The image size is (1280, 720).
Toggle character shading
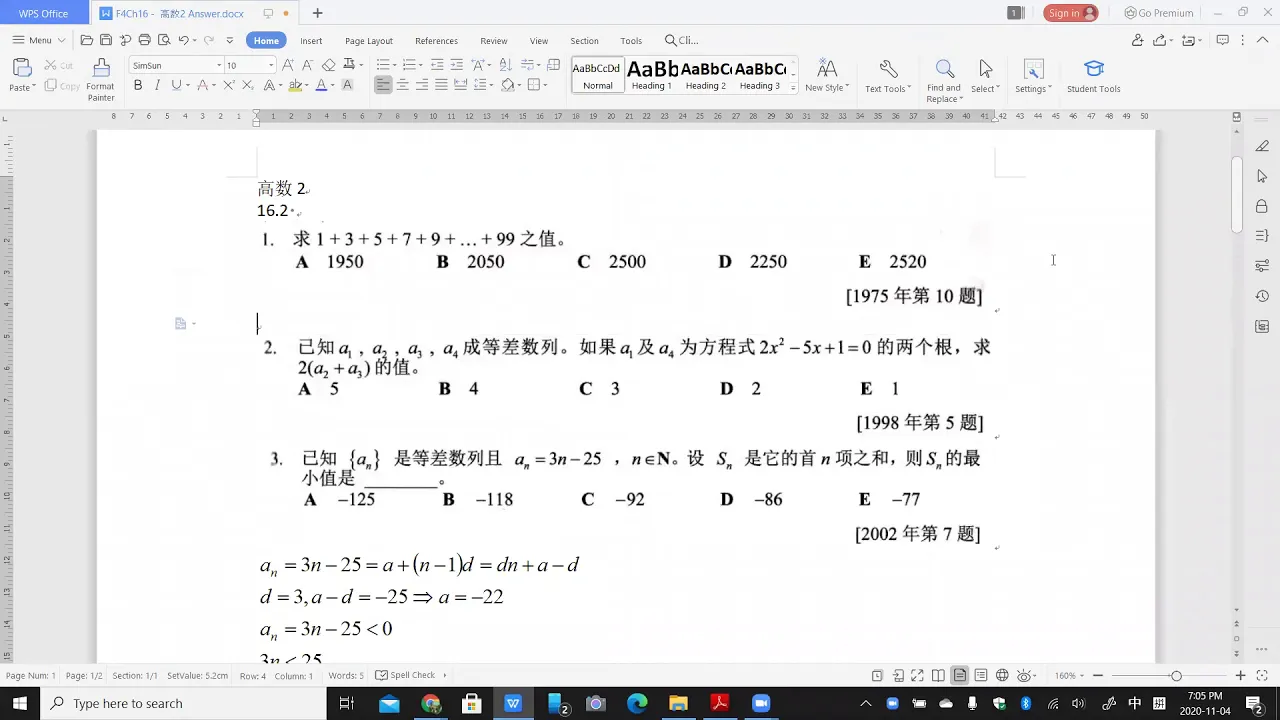click(347, 85)
